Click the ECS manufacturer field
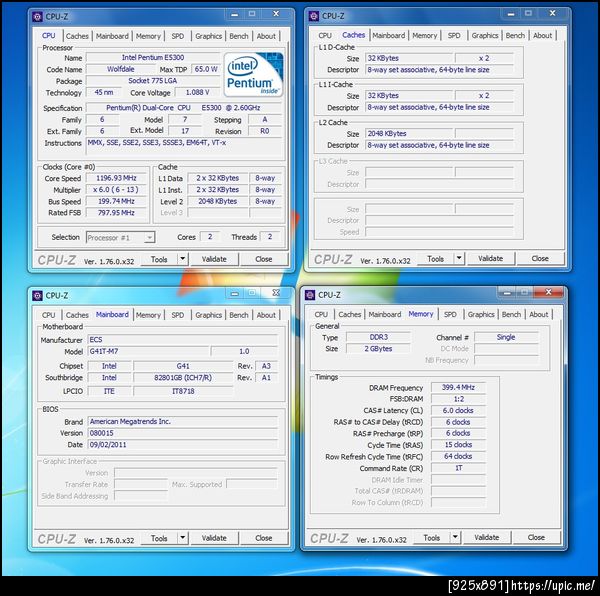 click(x=183, y=340)
